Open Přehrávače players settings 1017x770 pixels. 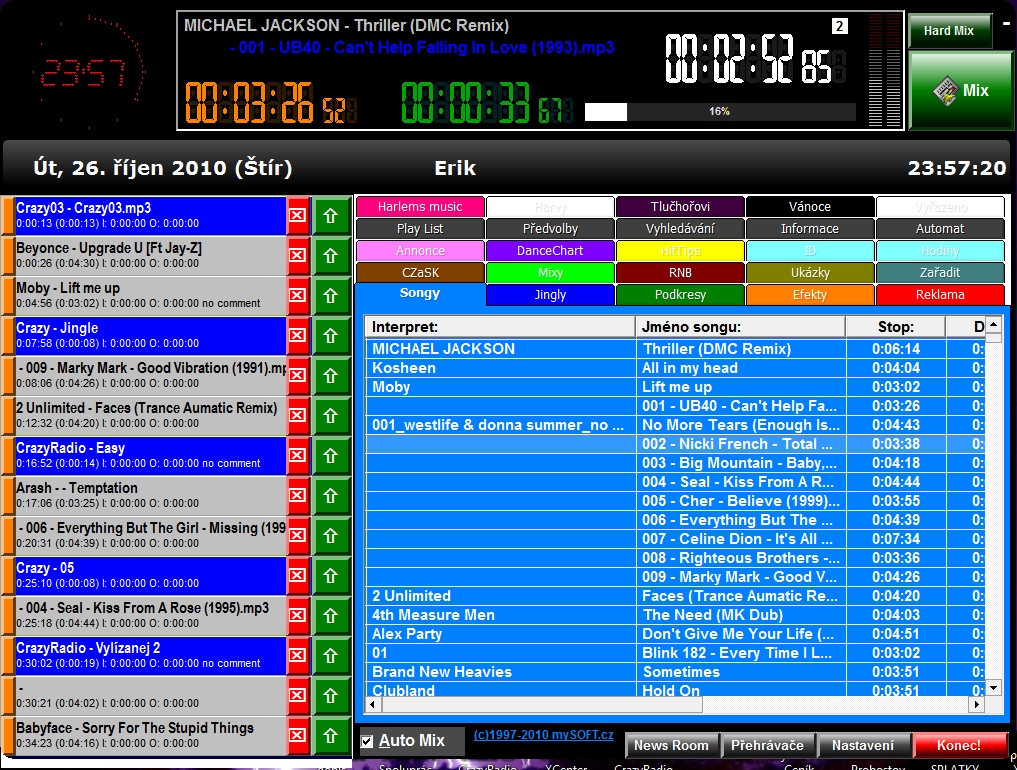pyautogui.click(x=767, y=745)
